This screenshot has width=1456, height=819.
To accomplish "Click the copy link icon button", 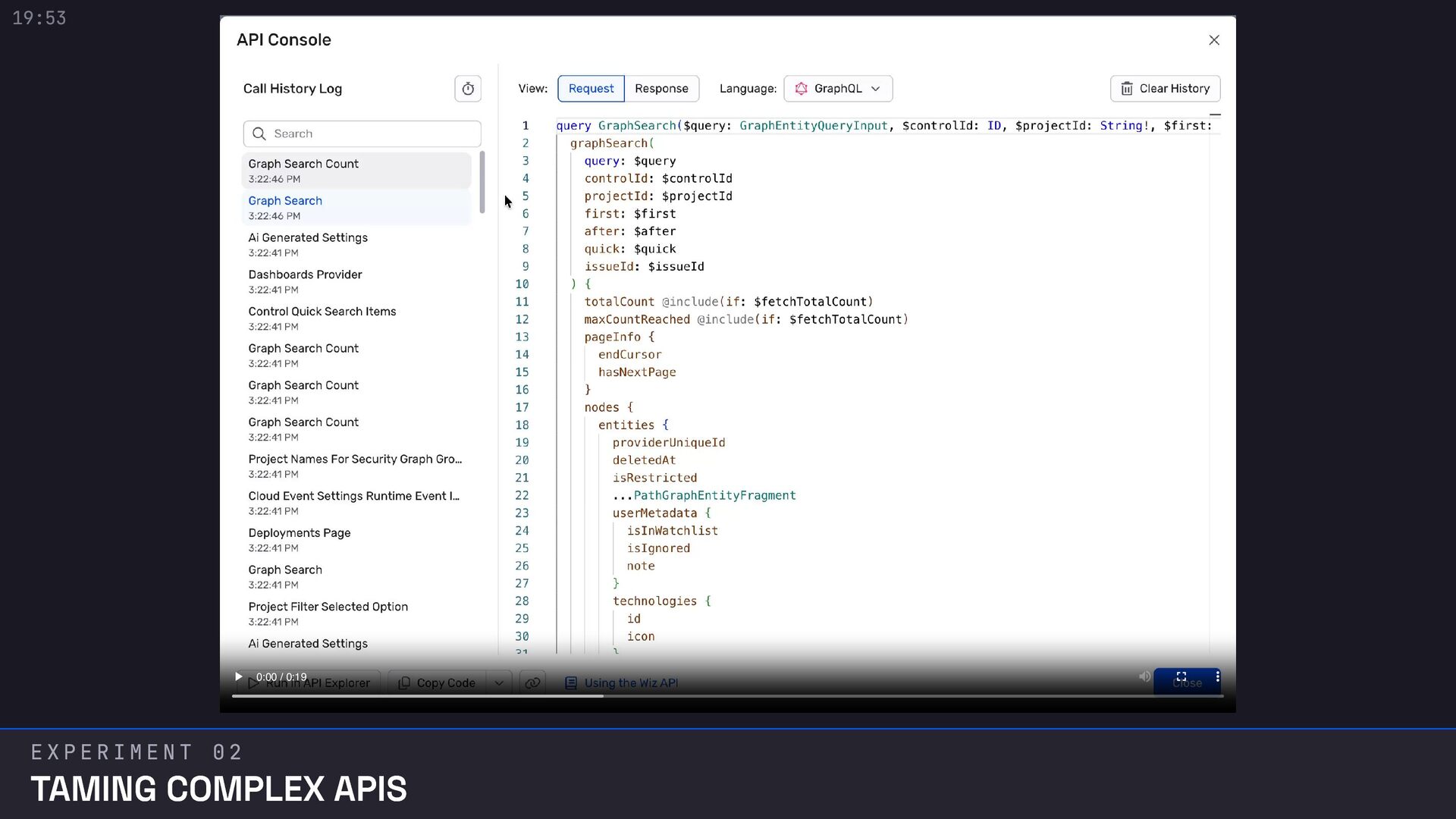I will pos(532,682).
